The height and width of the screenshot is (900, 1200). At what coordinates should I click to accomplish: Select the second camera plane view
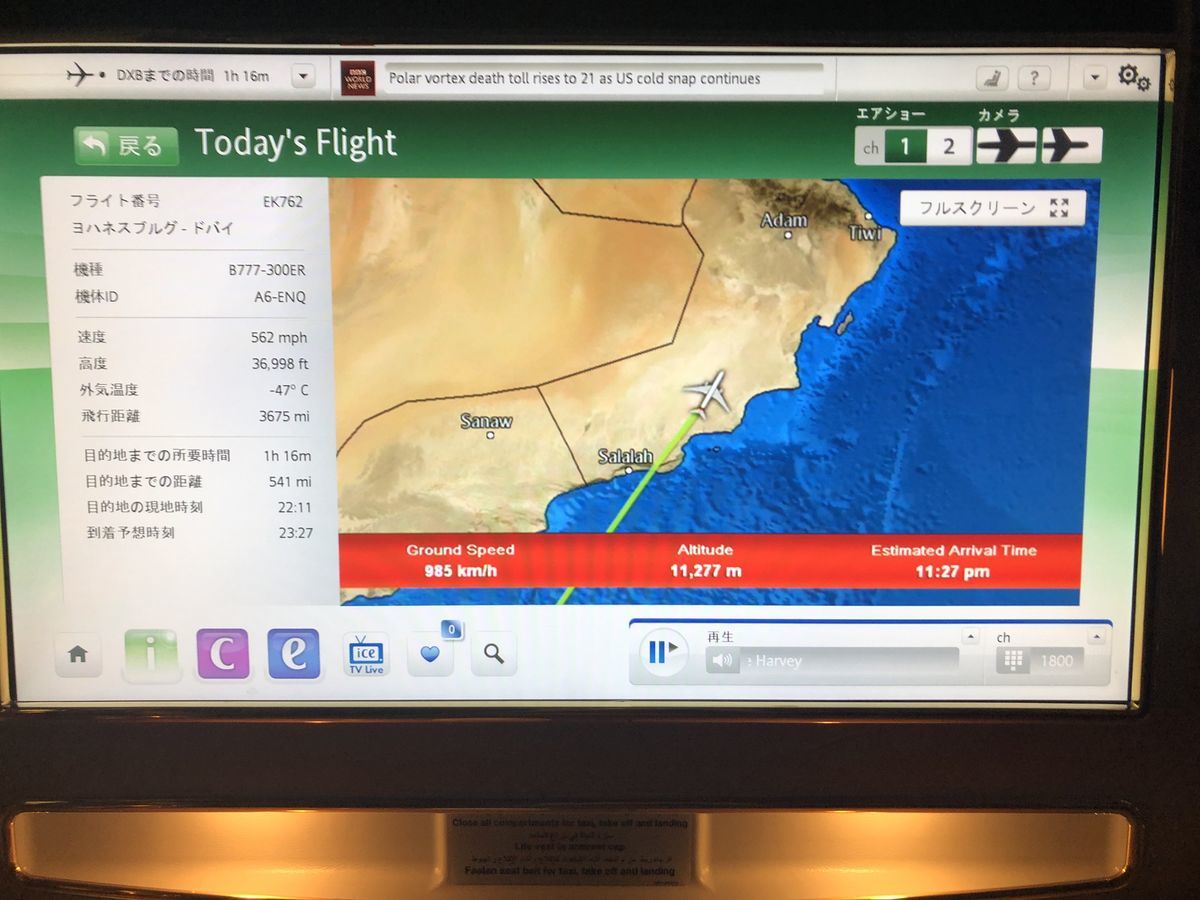(1071, 146)
